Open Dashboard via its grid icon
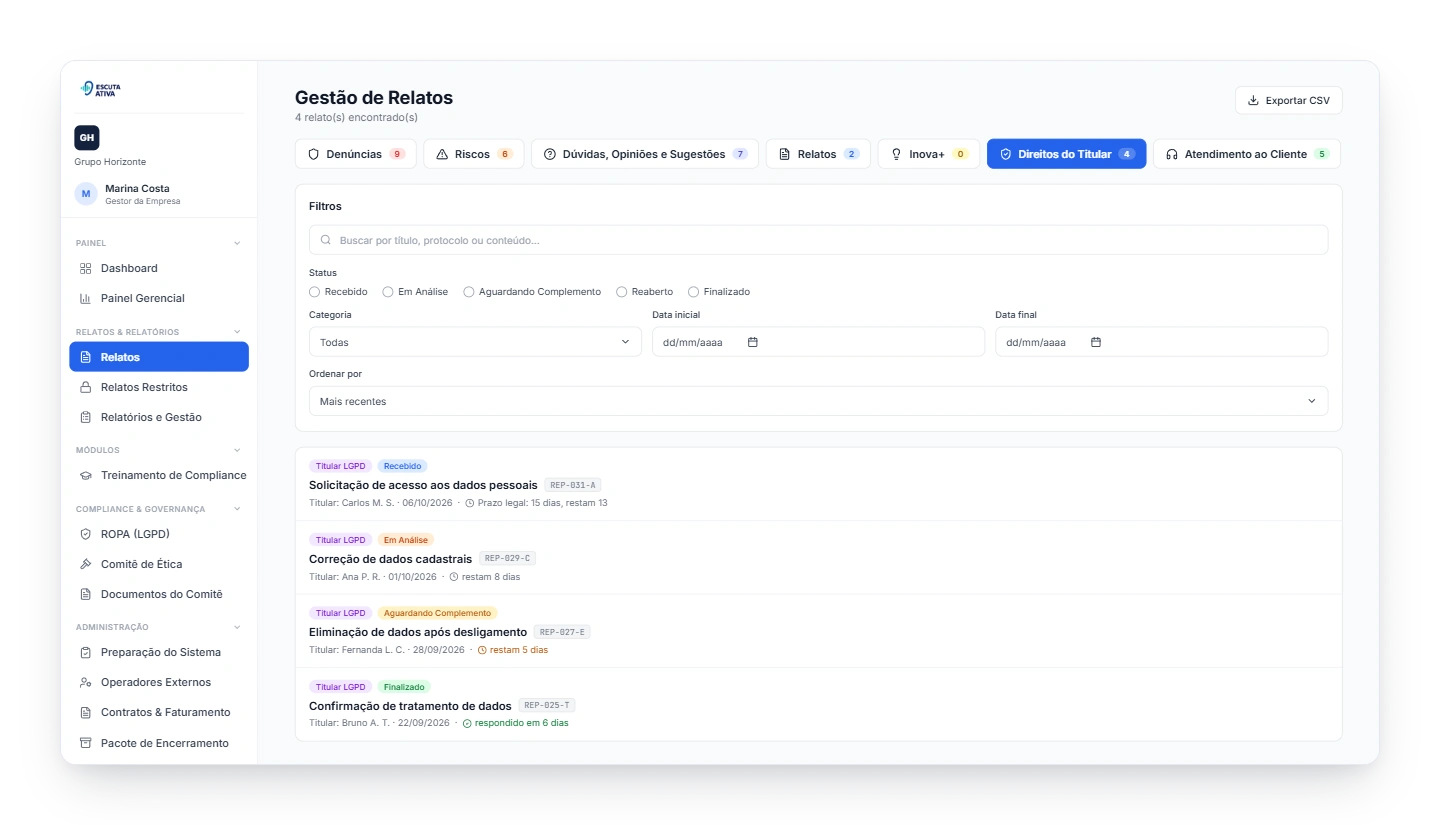Screen dimensions: 1440x825 tap(86, 268)
